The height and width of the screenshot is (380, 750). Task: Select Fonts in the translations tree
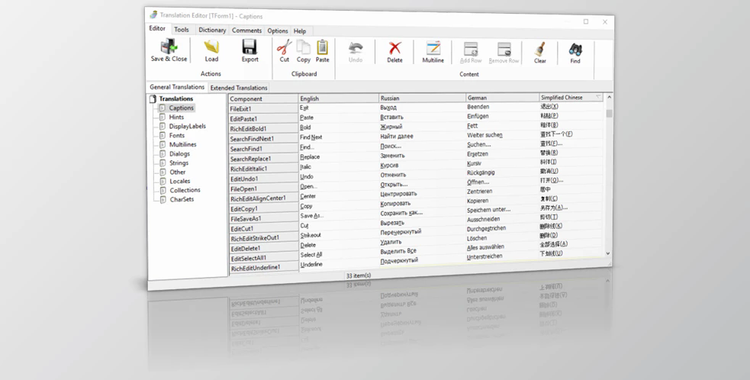tap(177, 135)
